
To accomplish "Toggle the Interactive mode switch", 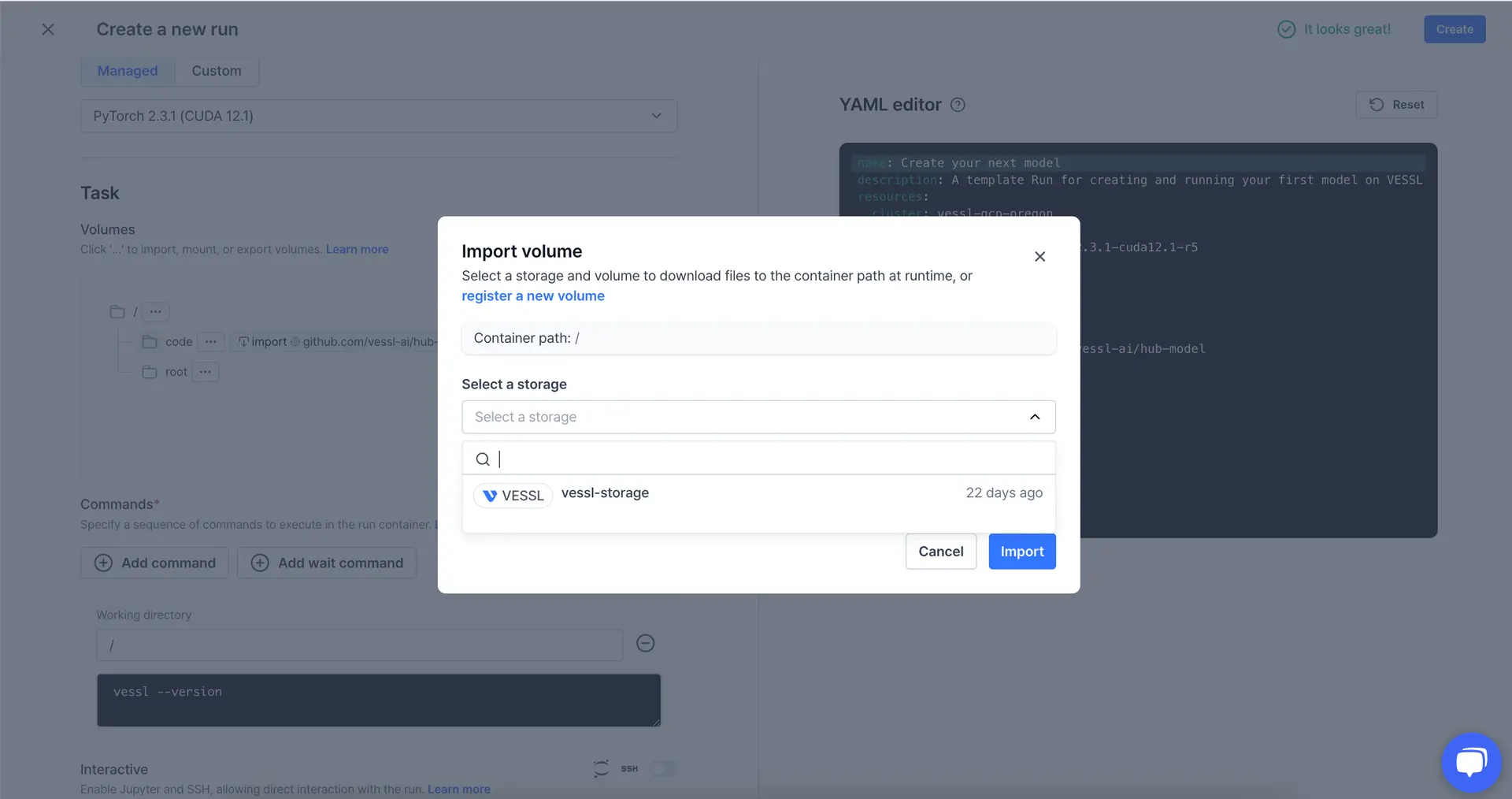I will 663,769.
